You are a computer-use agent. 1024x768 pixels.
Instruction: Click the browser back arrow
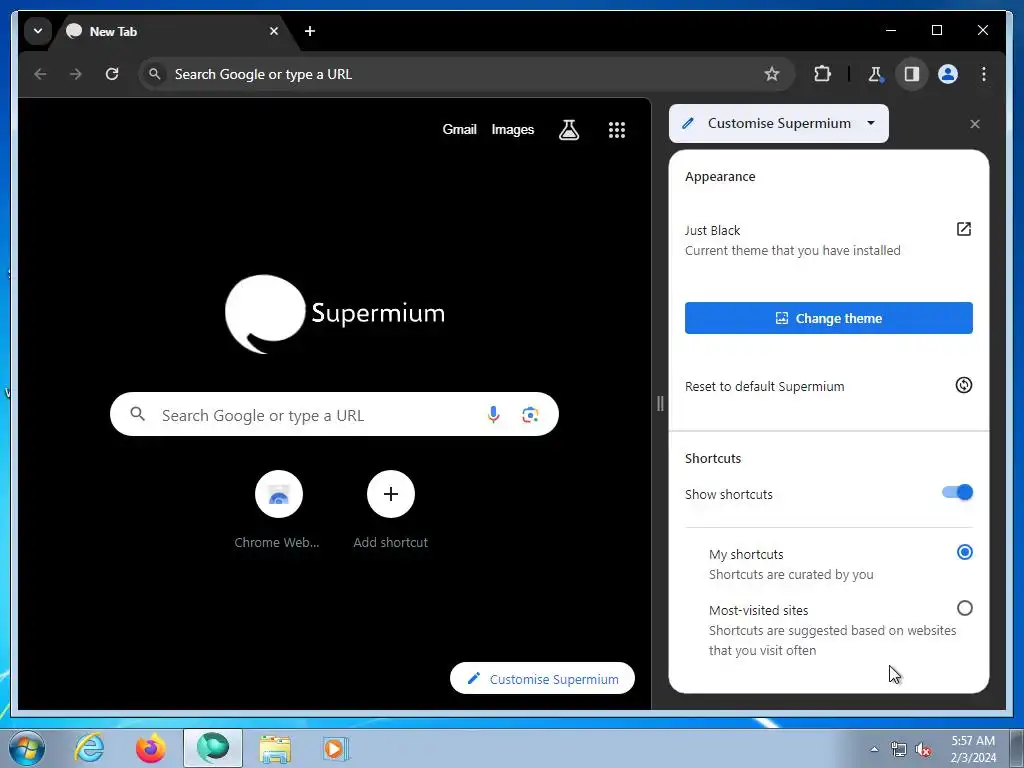click(40, 74)
